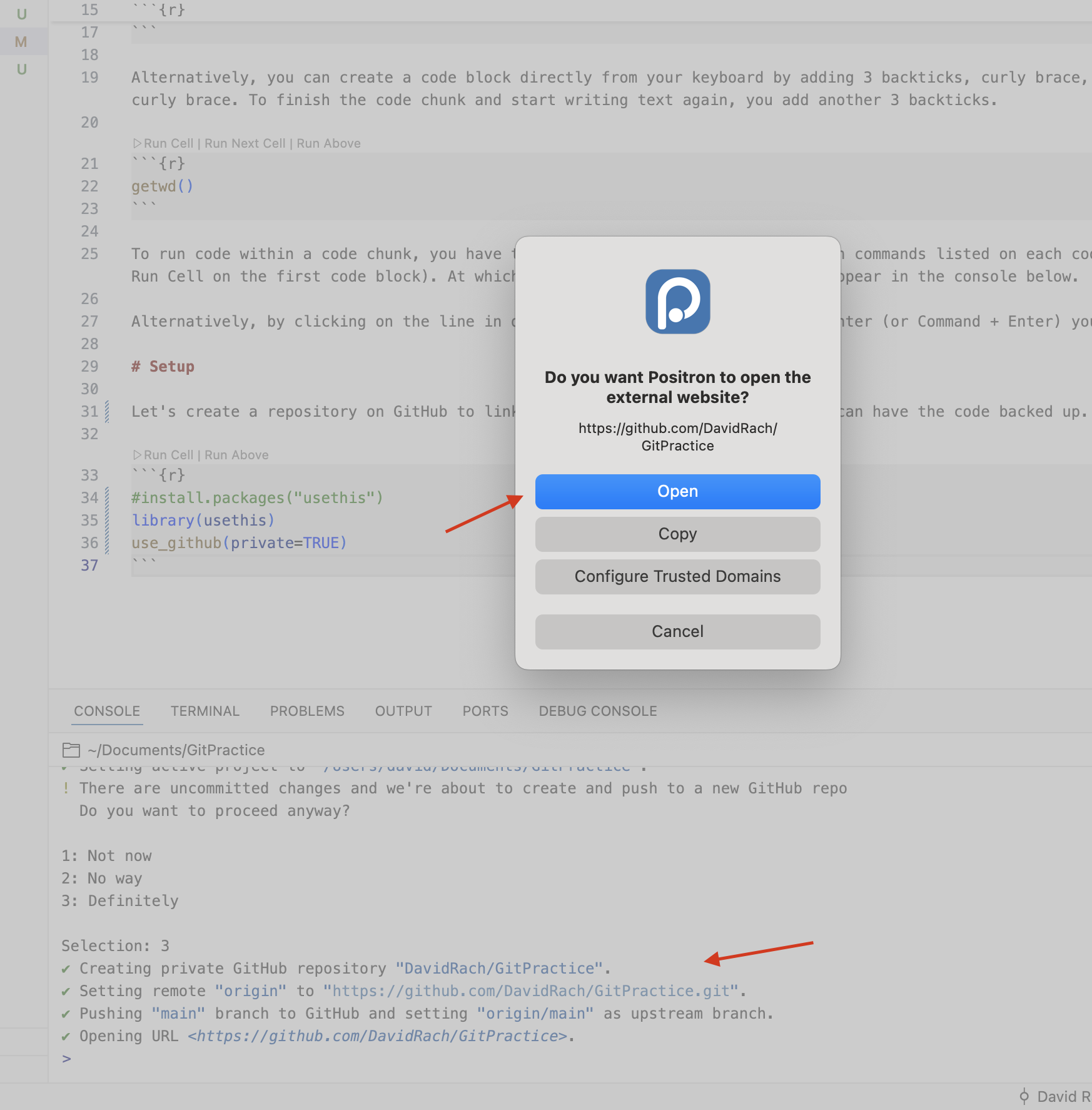
Task: Select the top U untracked badge in the sidebar
Action: click(x=21, y=14)
